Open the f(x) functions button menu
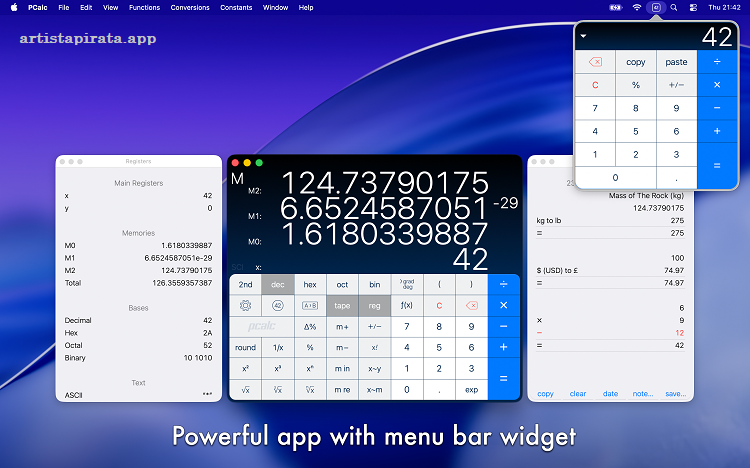This screenshot has width=750, height=468. point(407,305)
